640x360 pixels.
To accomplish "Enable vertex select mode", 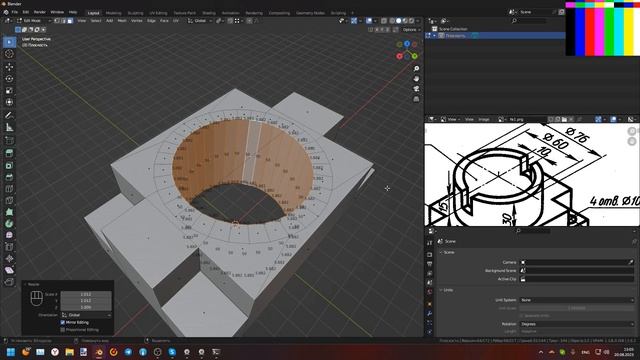I will pyautogui.click(x=57, y=20).
